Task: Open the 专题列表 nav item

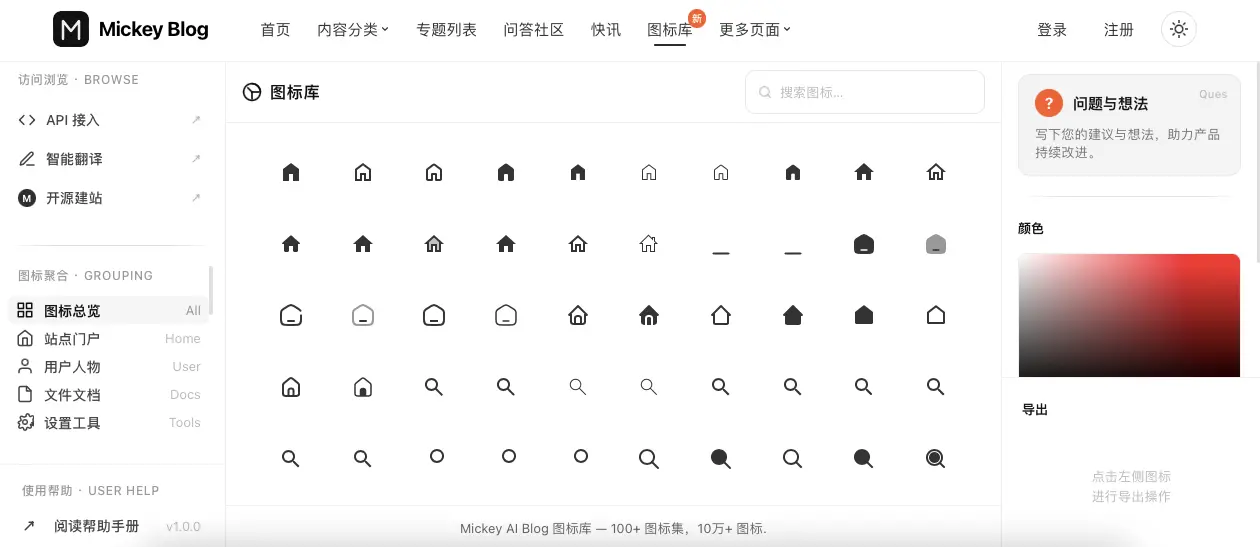Action: [446, 30]
